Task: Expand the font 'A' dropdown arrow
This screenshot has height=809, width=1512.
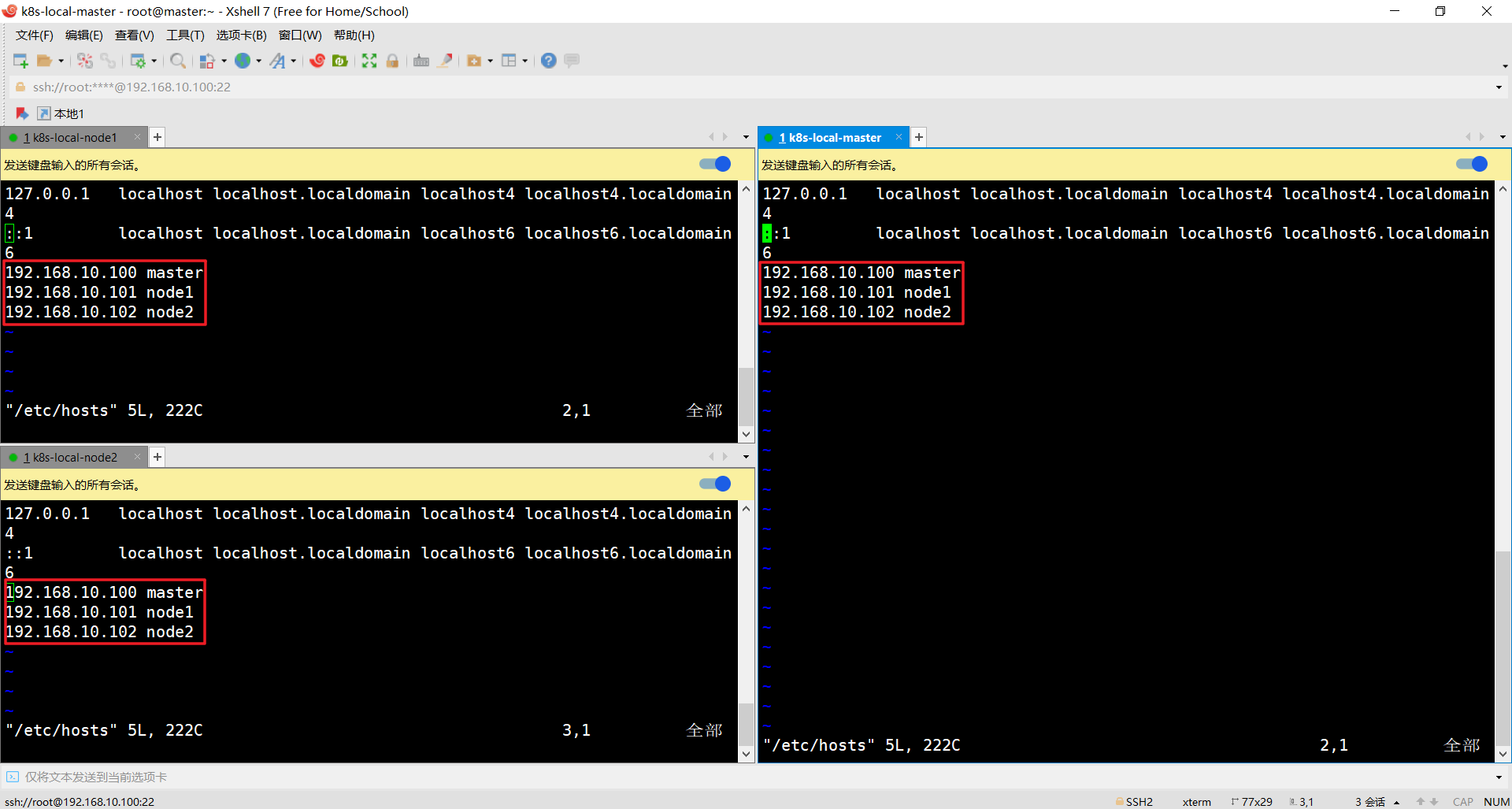Action: click(294, 61)
